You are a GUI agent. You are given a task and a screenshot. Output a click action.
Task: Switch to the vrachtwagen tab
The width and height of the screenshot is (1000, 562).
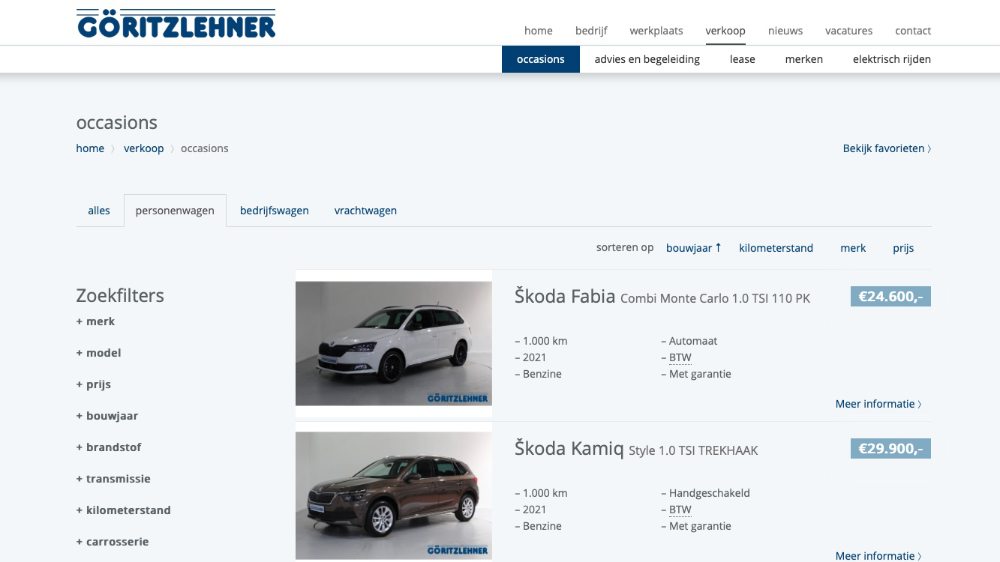click(365, 211)
